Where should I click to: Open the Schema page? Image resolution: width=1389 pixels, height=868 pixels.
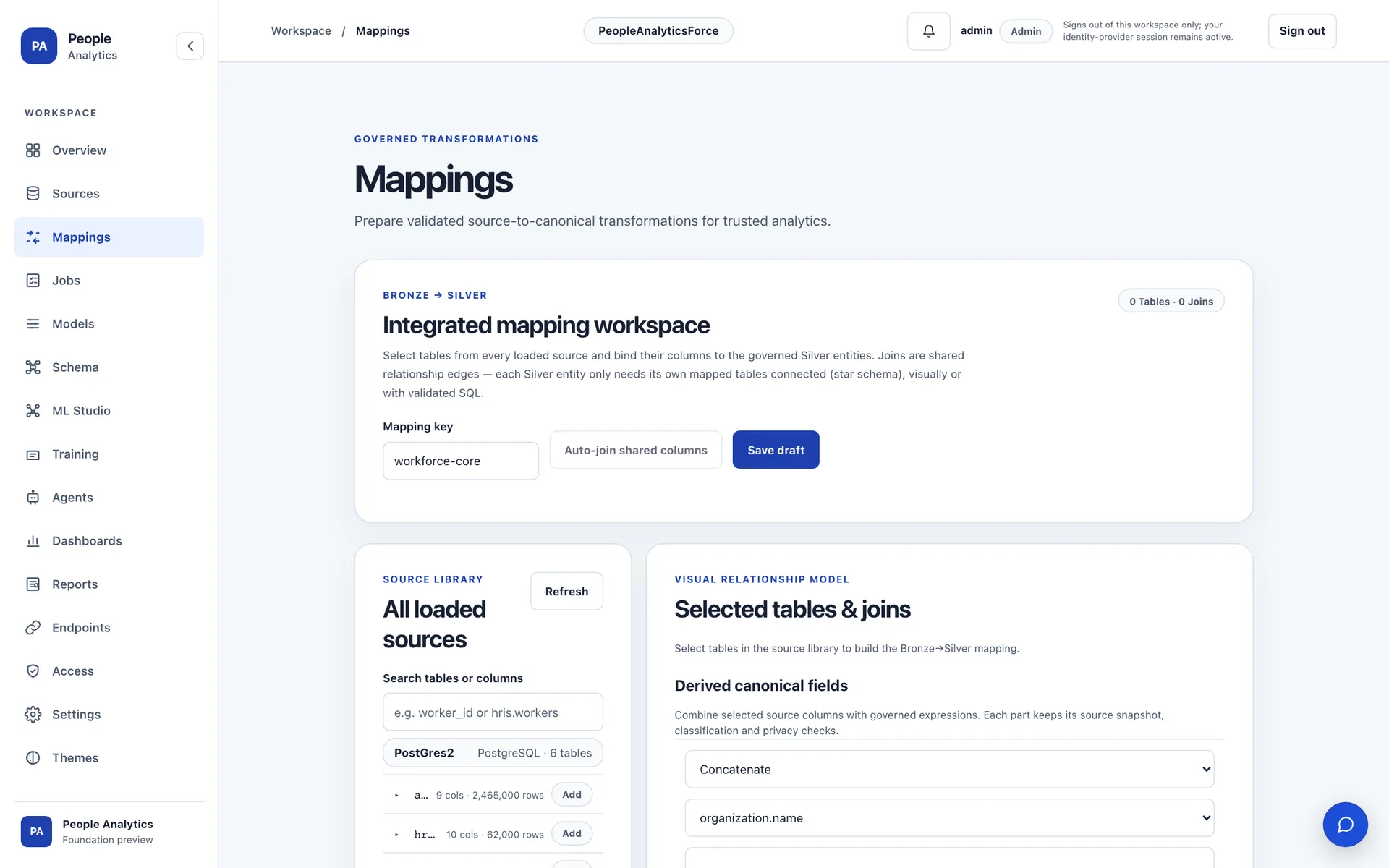coord(109,367)
